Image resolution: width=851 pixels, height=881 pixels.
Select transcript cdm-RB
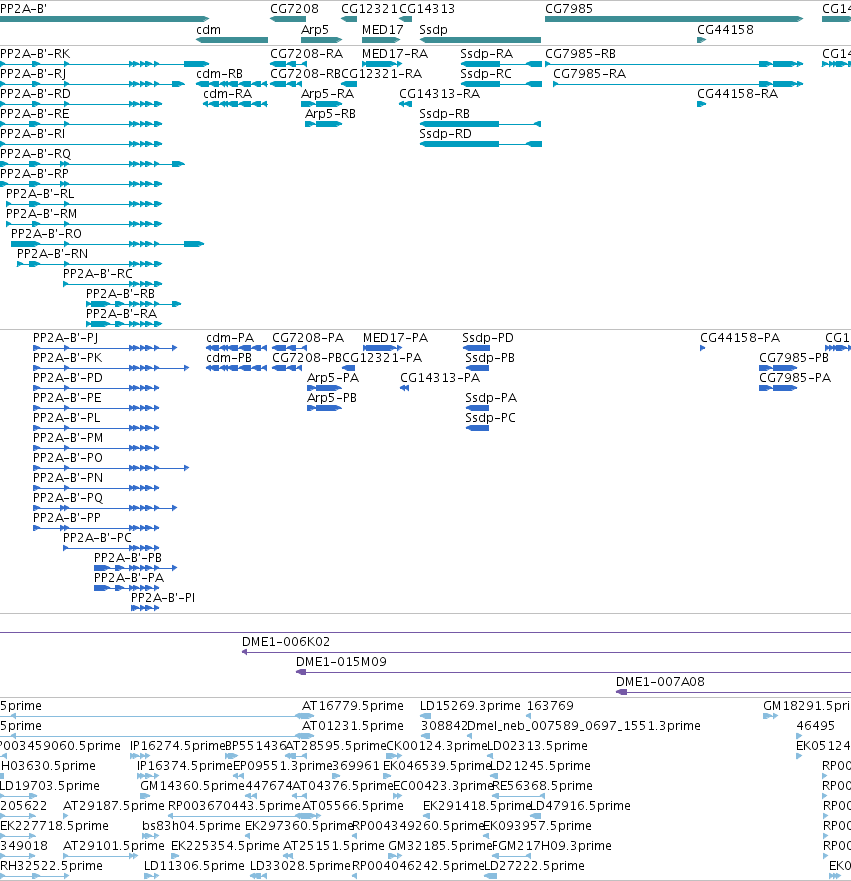coord(232,84)
